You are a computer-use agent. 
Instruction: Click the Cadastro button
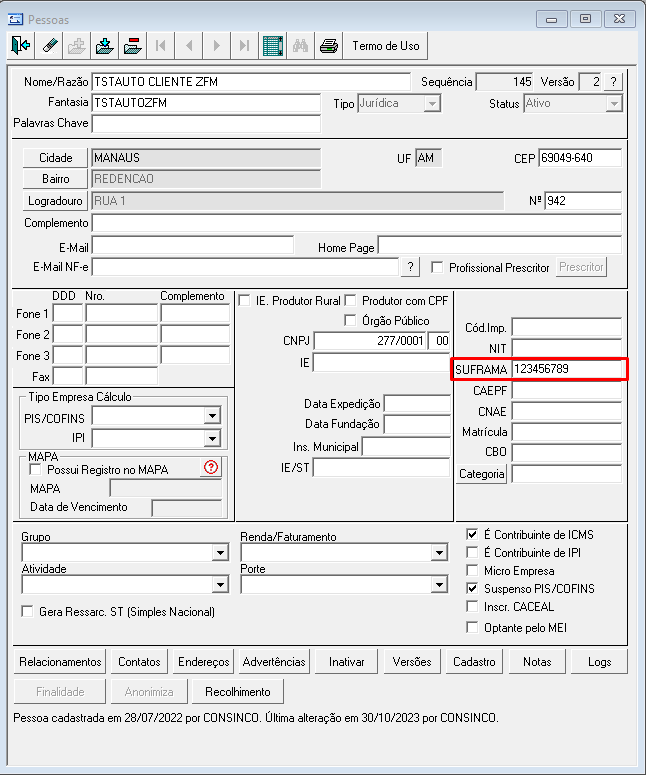(x=474, y=661)
